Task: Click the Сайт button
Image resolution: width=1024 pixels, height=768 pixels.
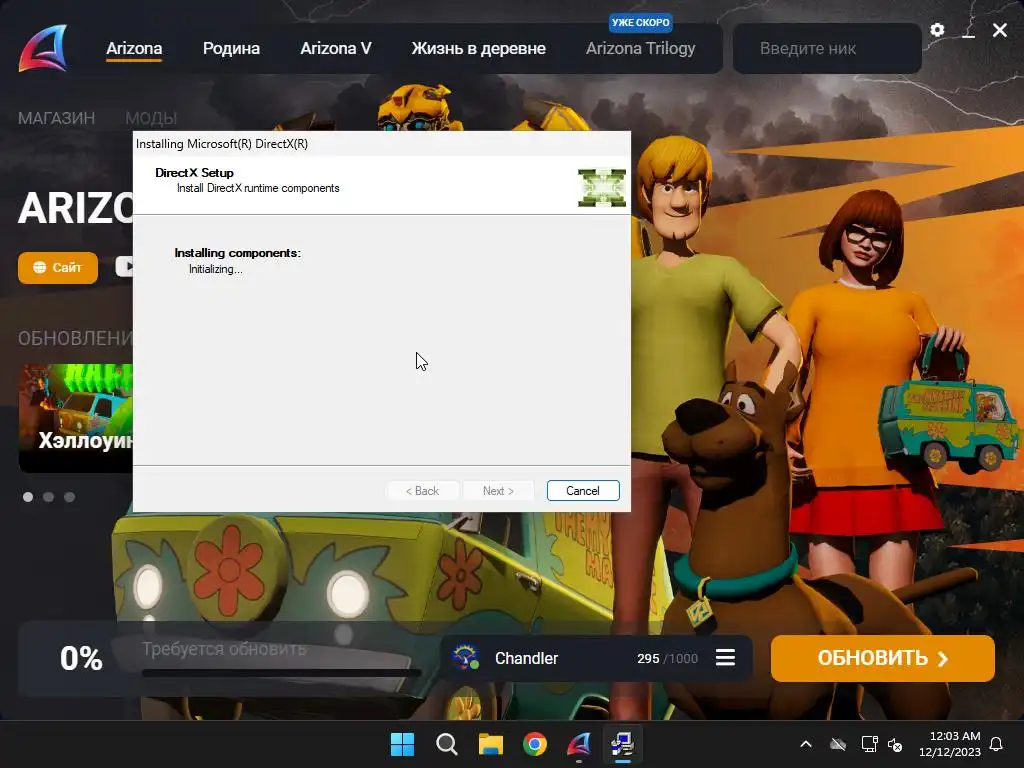Action: [57, 267]
